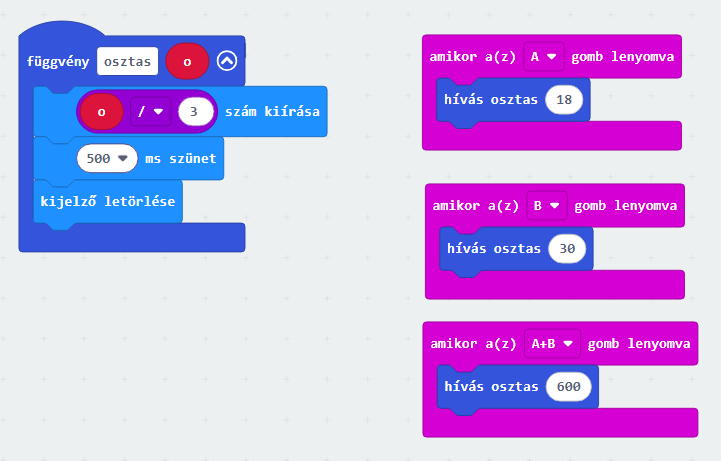Open the B button selector dropdown
This screenshot has height=461, width=721.
click(x=548, y=205)
